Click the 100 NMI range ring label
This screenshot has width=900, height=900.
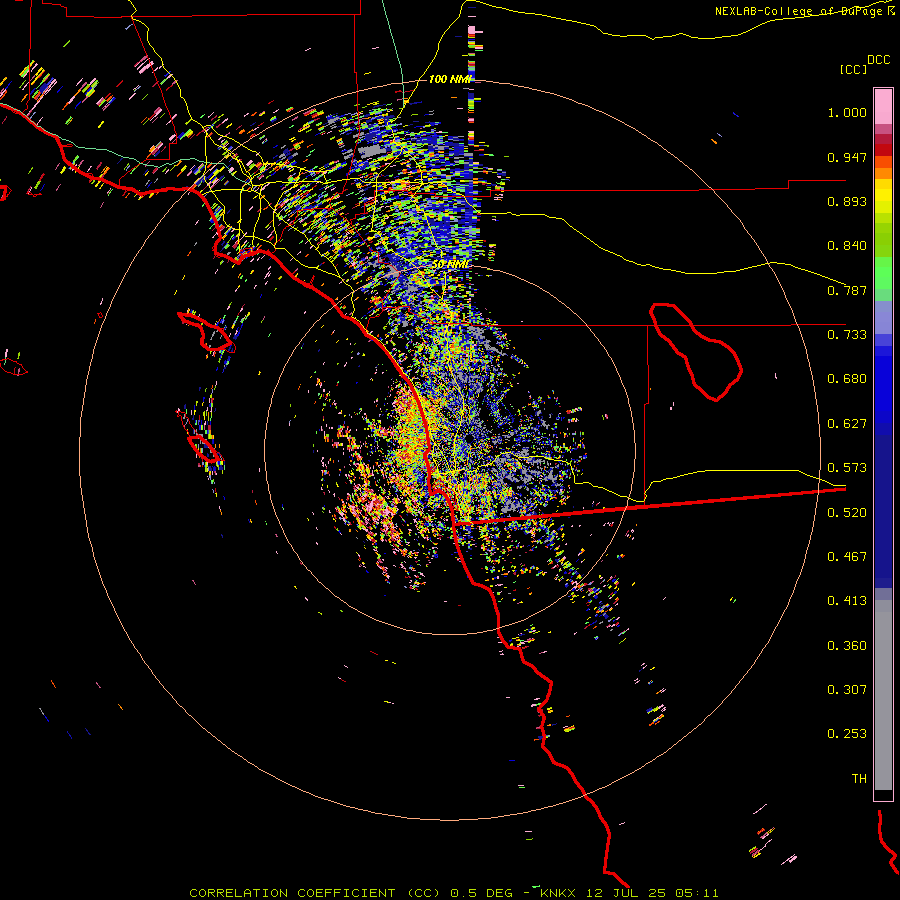tap(449, 79)
